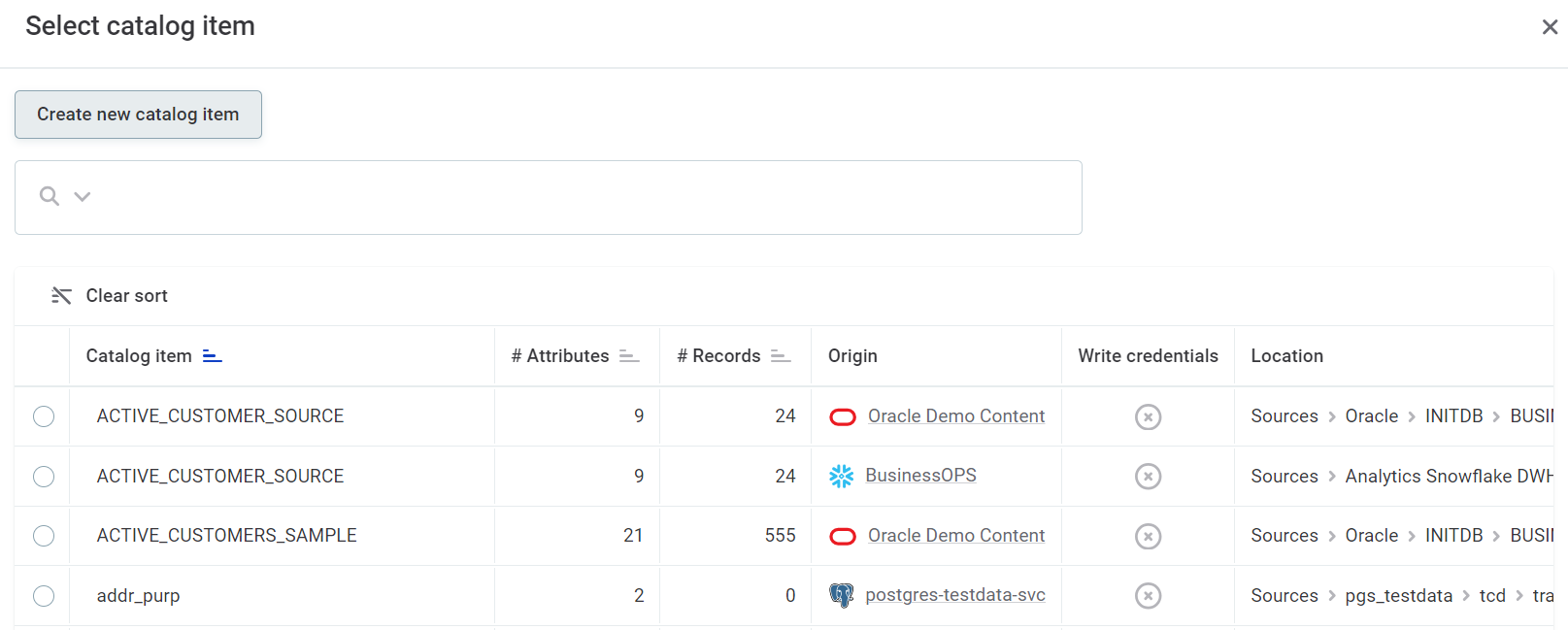Click write credentials icon for addr_purp
The height and width of the screenshot is (630, 1568).
point(1148,596)
